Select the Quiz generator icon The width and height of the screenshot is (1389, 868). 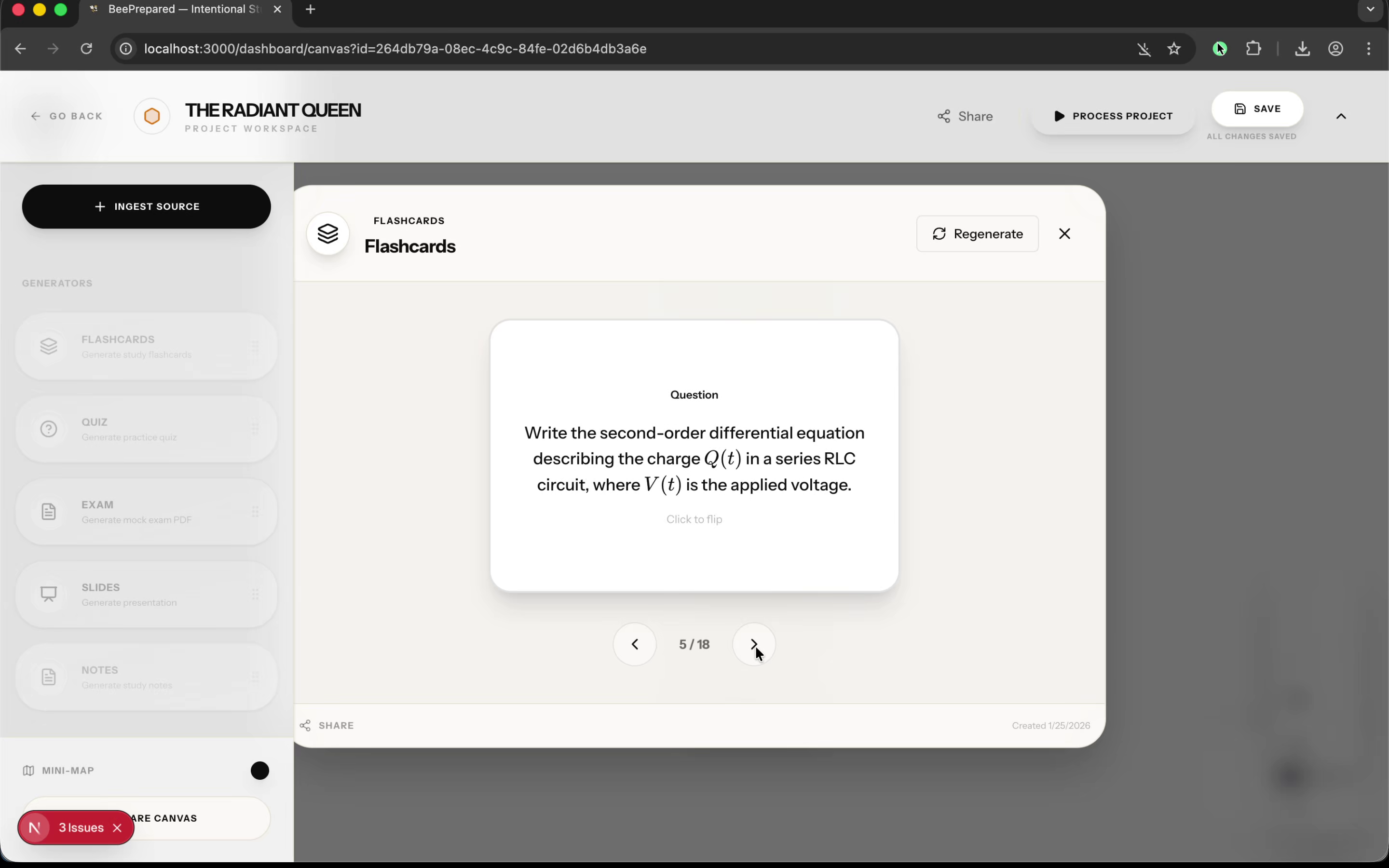pyautogui.click(x=49, y=429)
